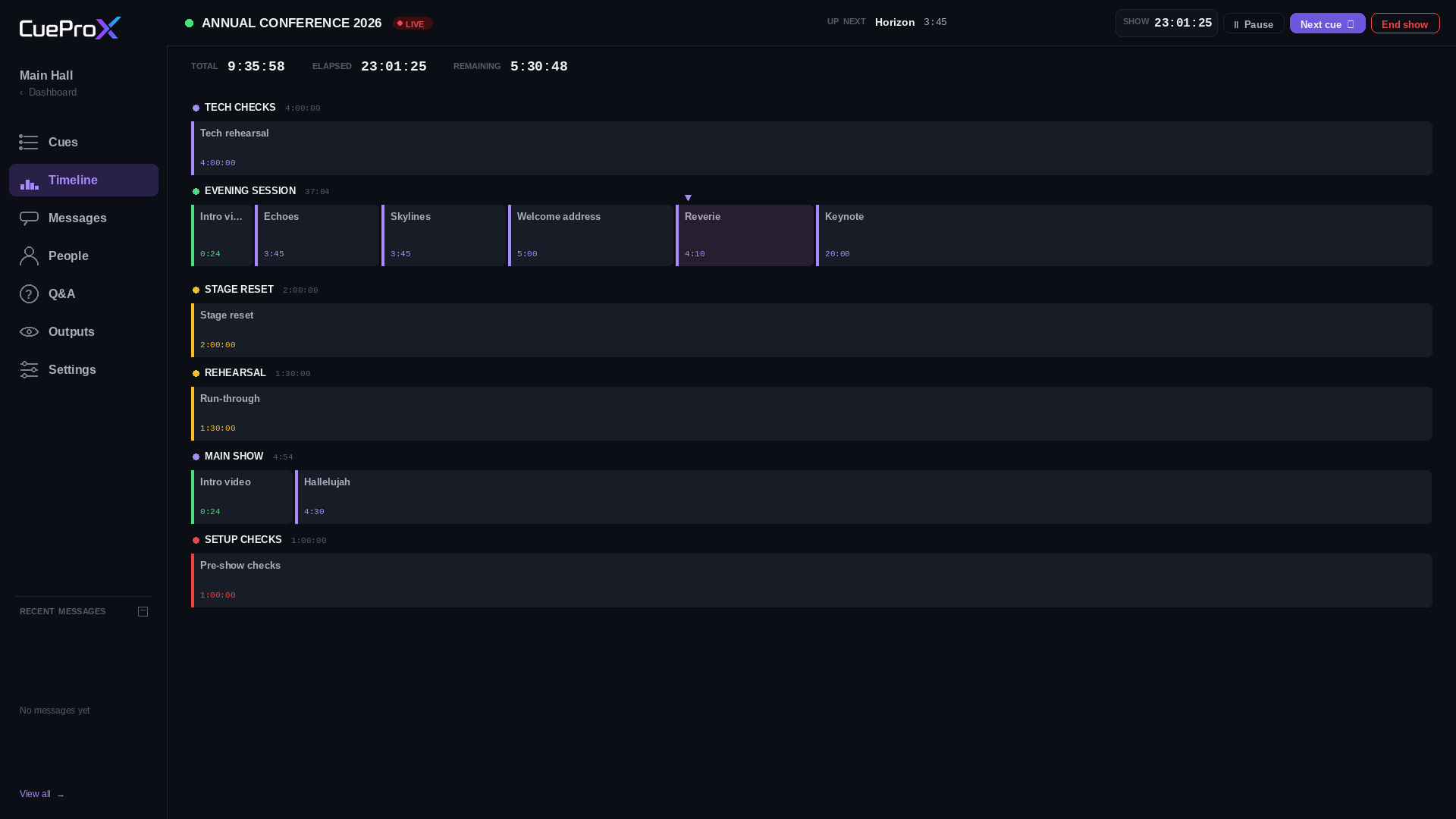
Task: Select the Stage reset cue block
Action: coord(811,331)
